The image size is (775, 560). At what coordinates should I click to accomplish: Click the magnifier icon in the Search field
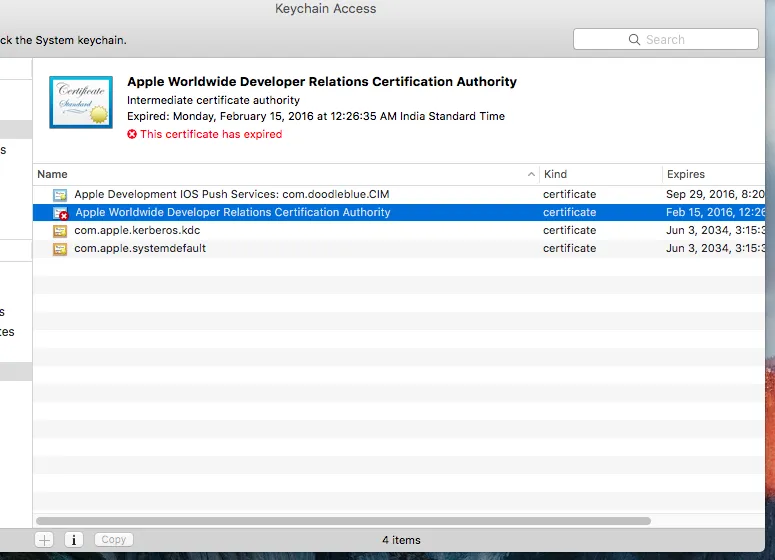pyautogui.click(x=634, y=40)
